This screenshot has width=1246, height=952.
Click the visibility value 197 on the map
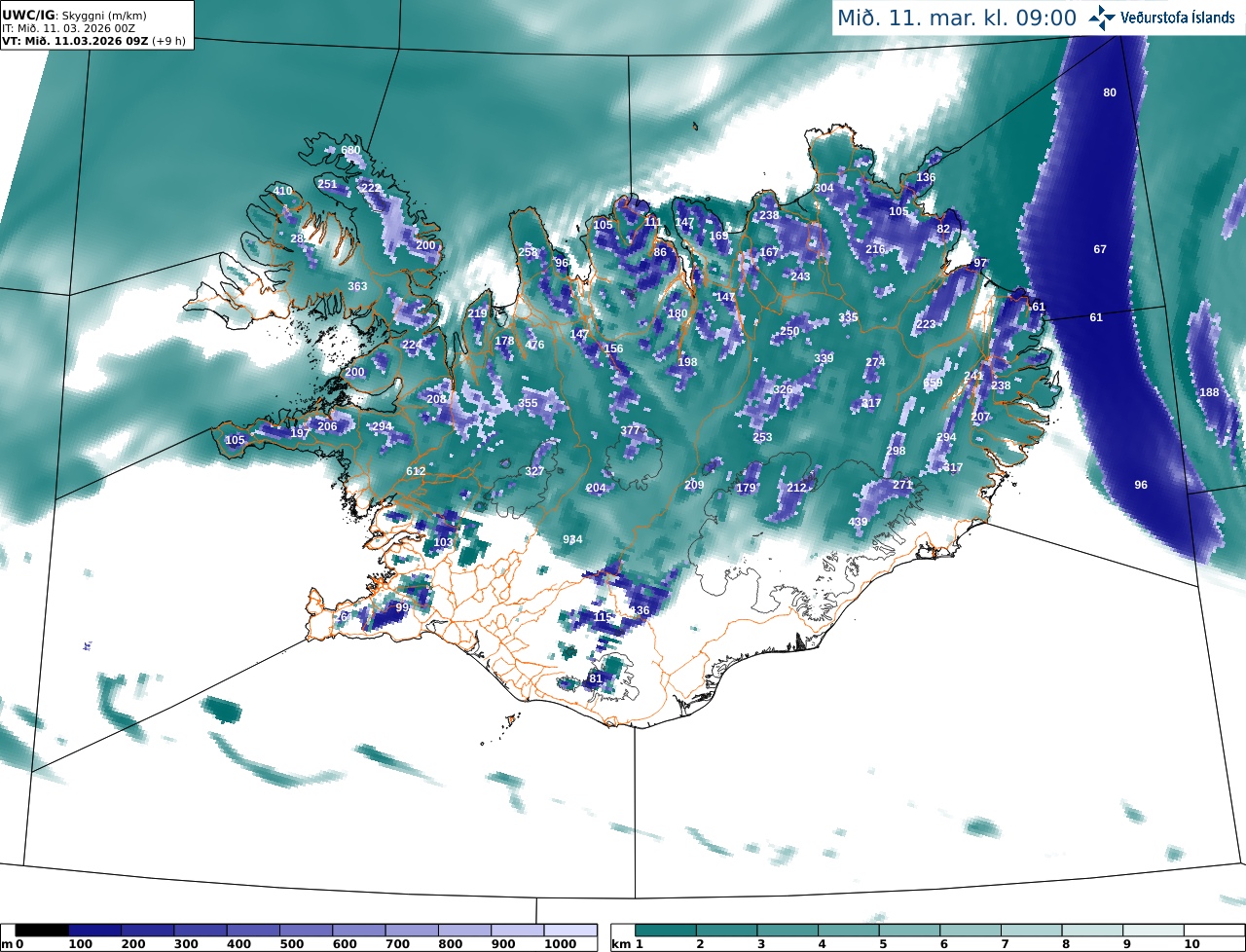tap(300, 433)
